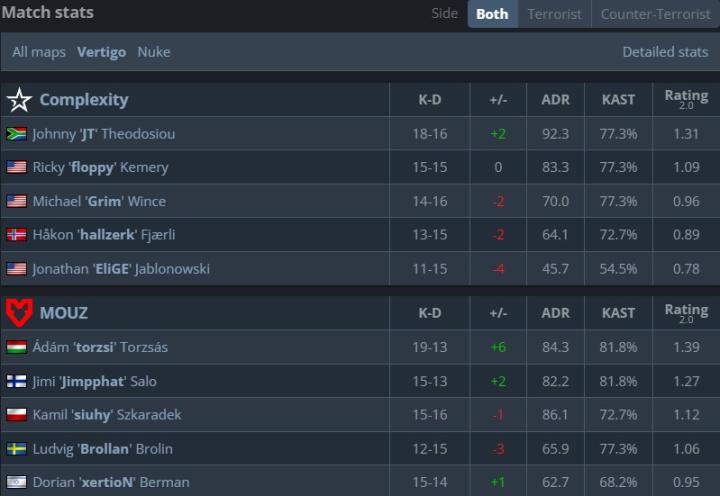Click the Swedish flag beside Brollan
The height and width of the screenshot is (496, 720).
16,449
